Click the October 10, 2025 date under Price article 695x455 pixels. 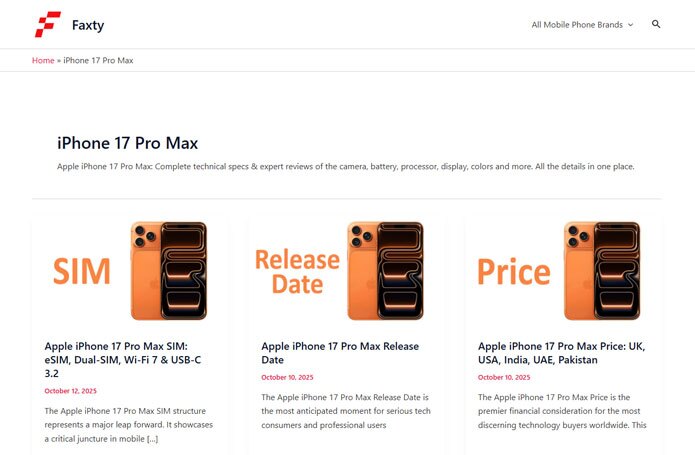point(504,377)
